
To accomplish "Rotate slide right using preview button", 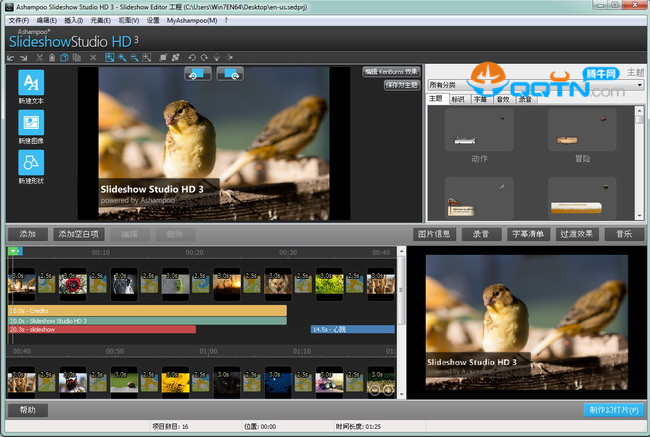I will point(229,74).
